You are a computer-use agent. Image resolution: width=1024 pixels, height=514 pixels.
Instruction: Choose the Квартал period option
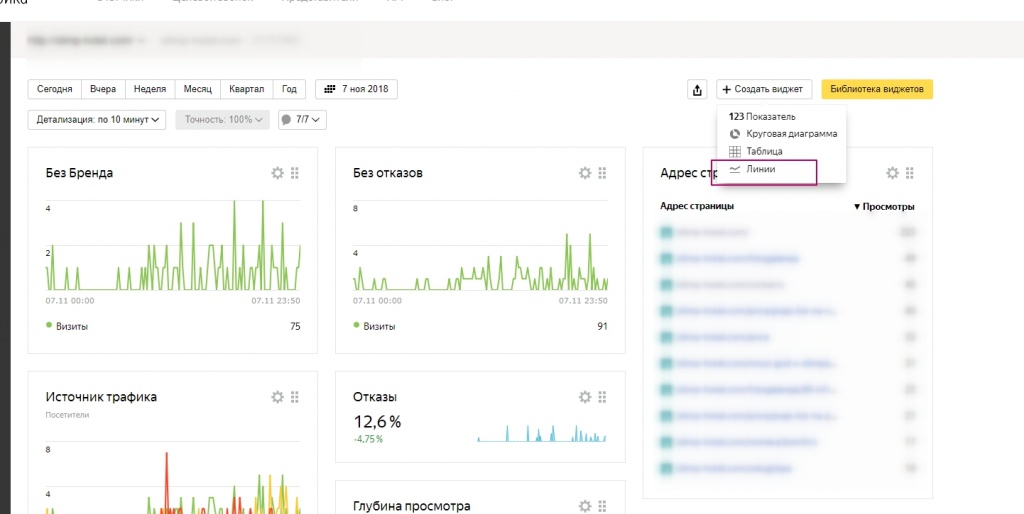click(246, 89)
